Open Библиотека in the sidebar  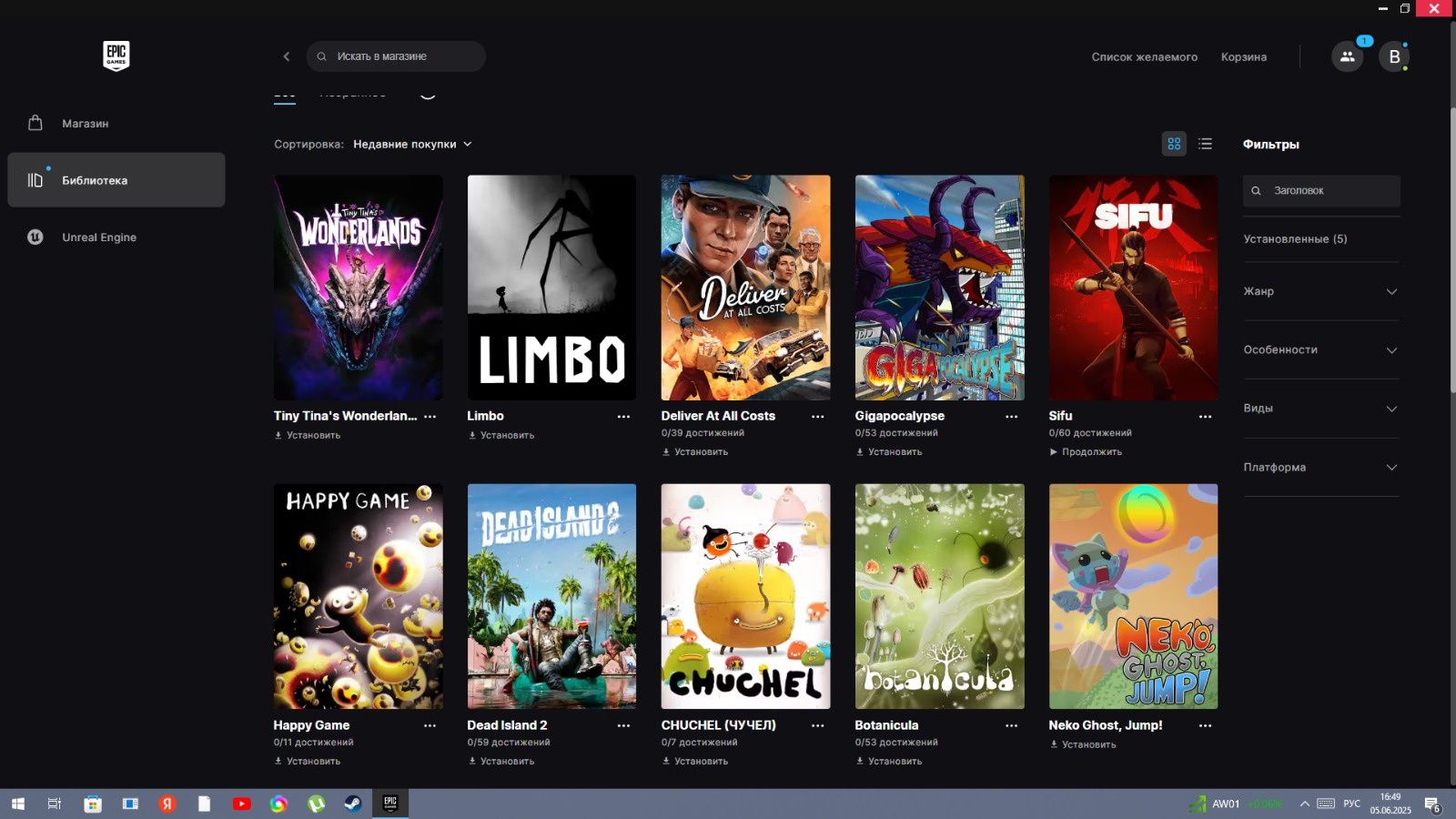(x=116, y=180)
